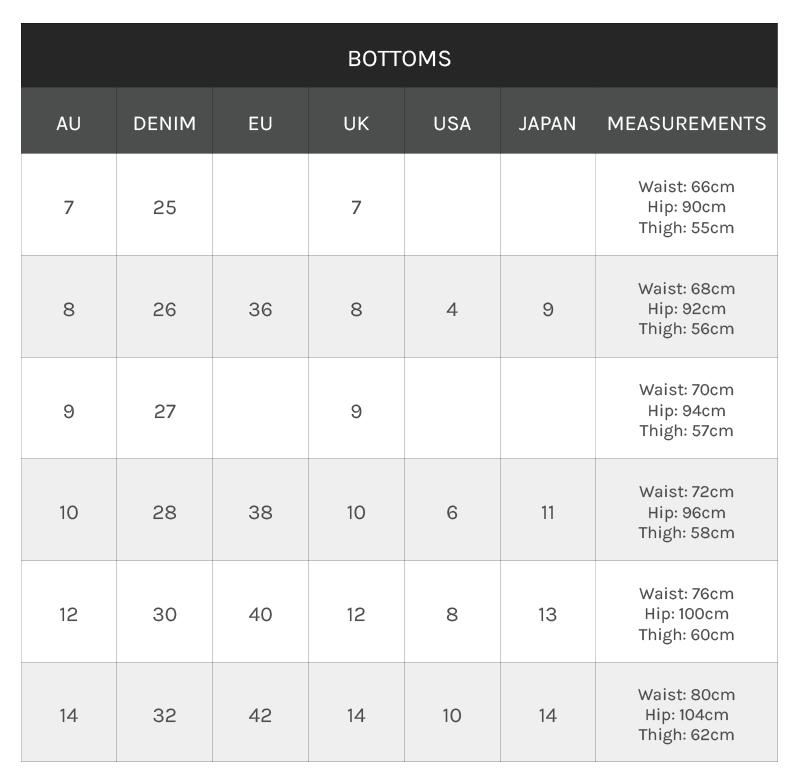Select EU size 42 cell
Image resolution: width=800 pixels, height=782 pixels.
pyautogui.click(x=260, y=715)
